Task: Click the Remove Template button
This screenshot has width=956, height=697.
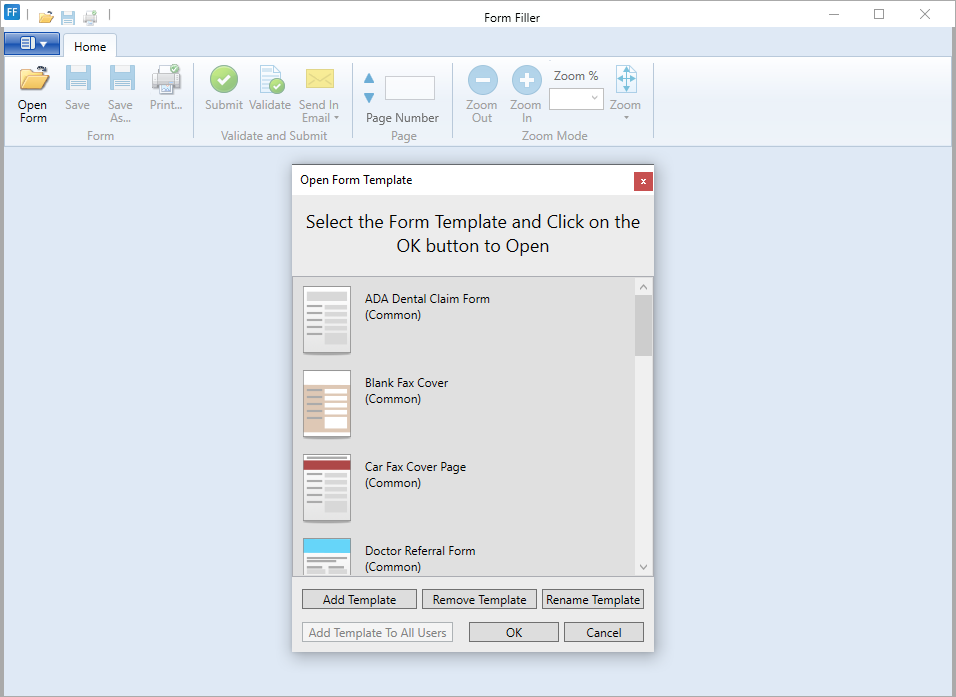Action: coord(479,600)
